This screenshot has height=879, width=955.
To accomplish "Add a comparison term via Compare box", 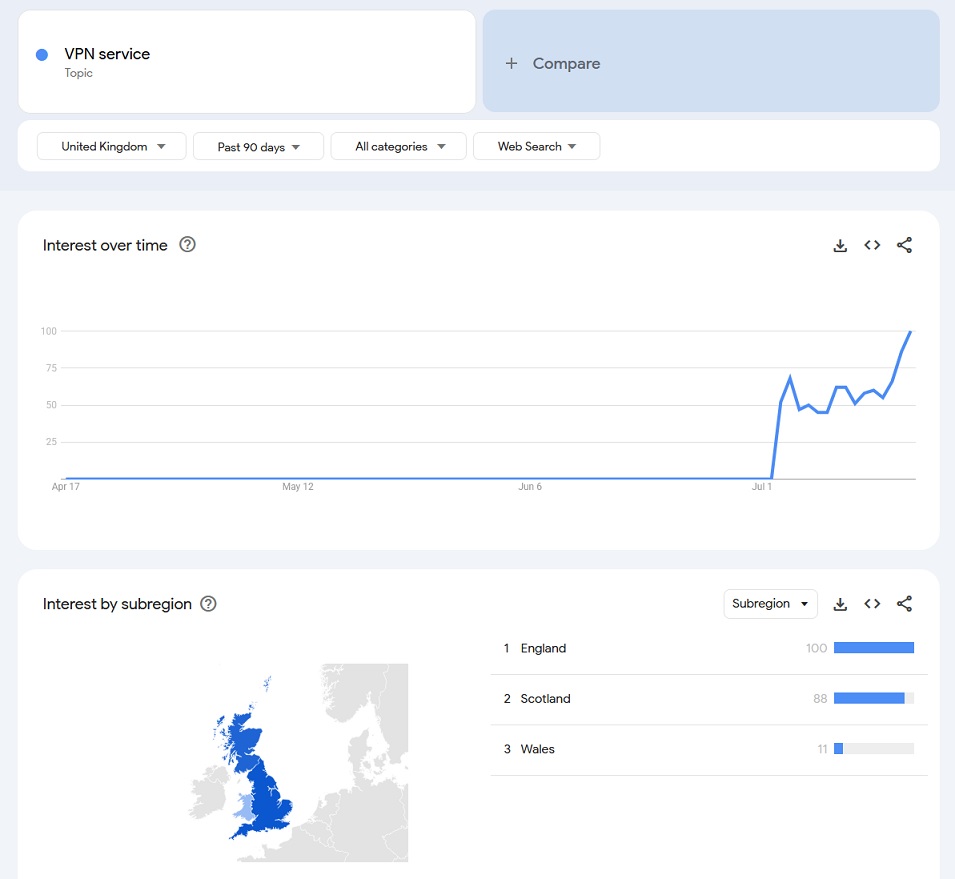I will coord(711,61).
